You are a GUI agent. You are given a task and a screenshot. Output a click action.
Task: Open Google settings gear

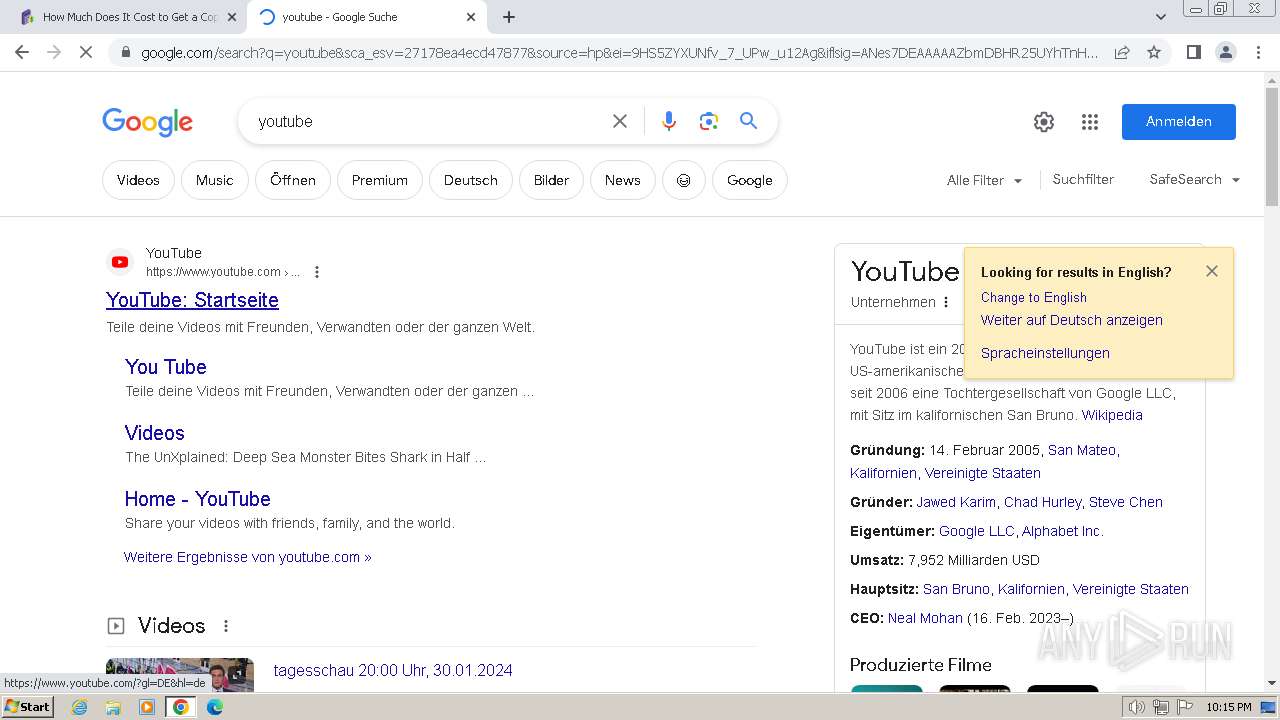[x=1044, y=122]
